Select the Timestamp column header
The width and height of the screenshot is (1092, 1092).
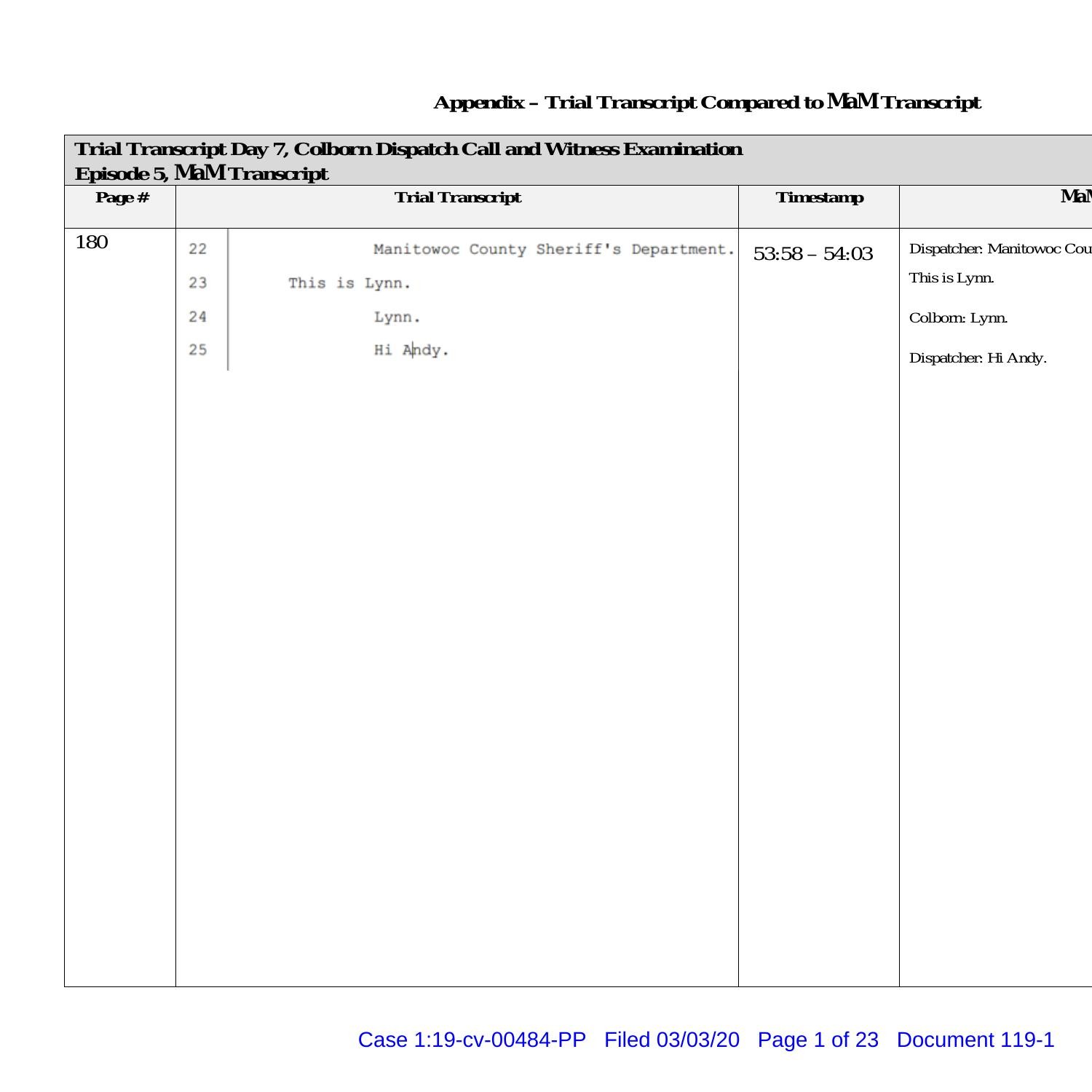[x=819, y=198]
